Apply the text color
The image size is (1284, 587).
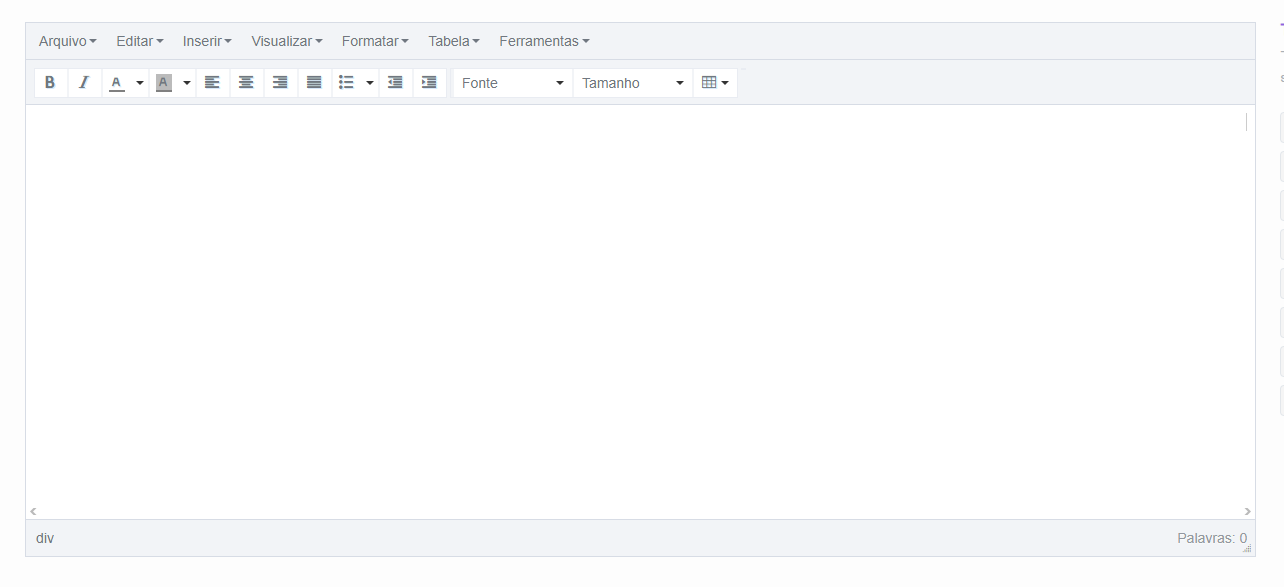point(116,83)
